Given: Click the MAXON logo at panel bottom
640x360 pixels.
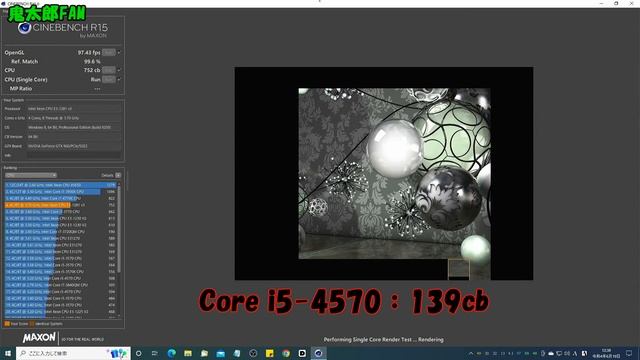Looking at the screenshot, I should pyautogui.click(x=39, y=338).
